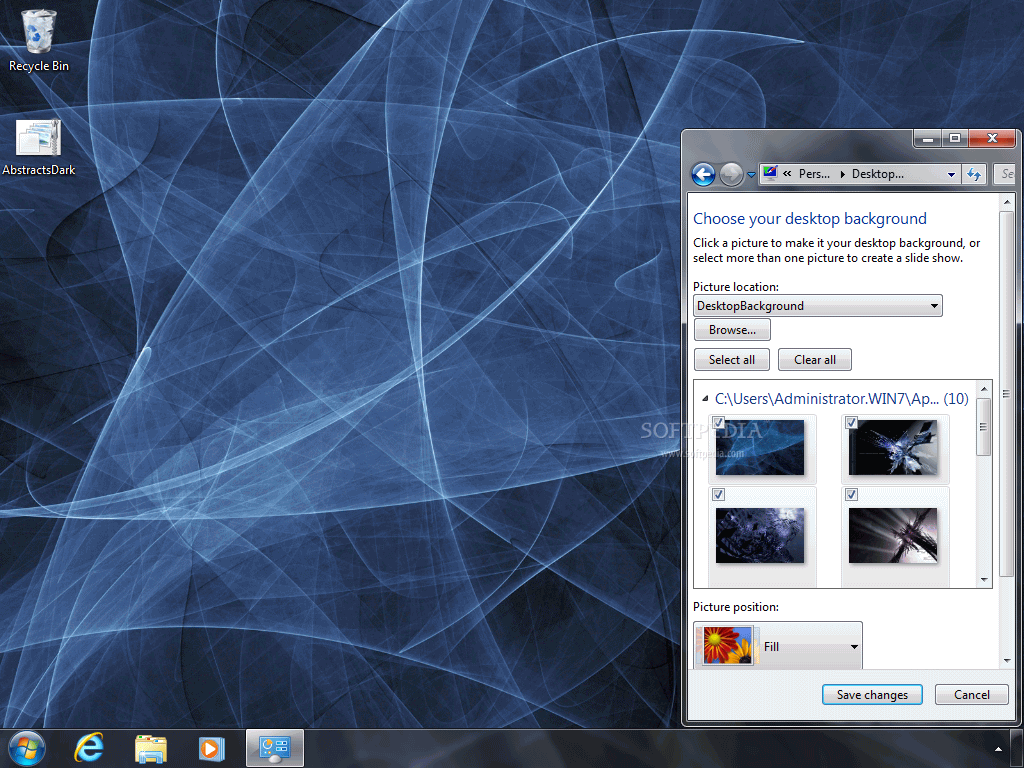This screenshot has width=1024, height=768.
Task: Uncheck the light rays wallpaper checkbox
Action: point(852,494)
